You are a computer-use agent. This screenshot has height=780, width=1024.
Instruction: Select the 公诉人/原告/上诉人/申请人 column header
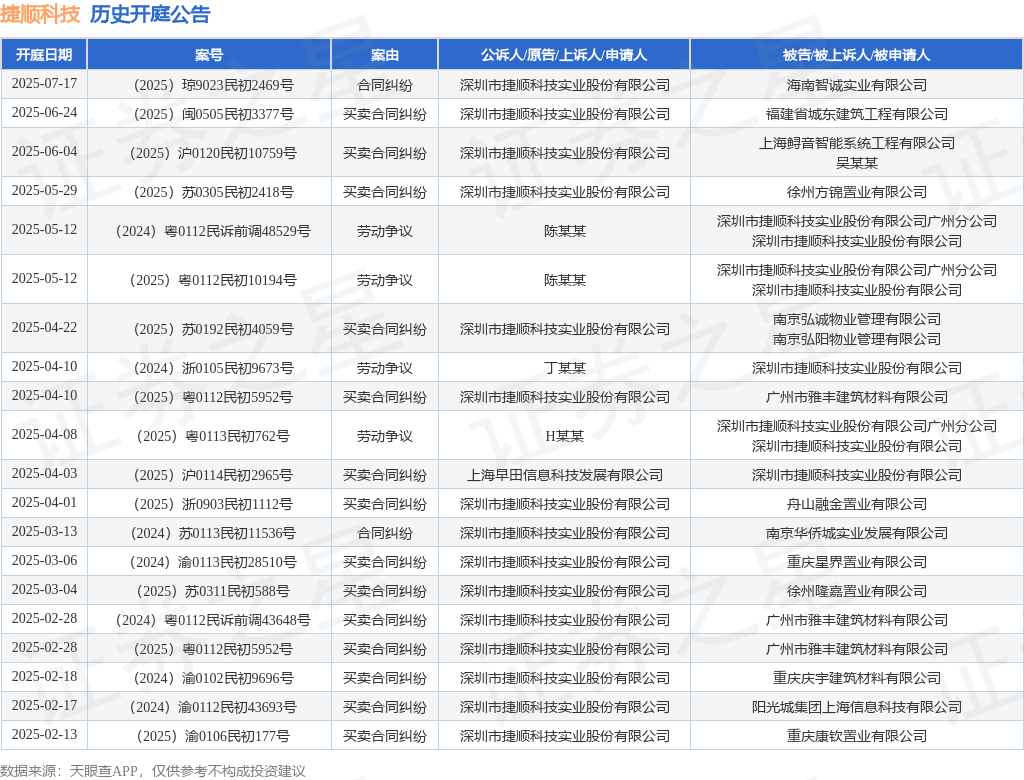[x=564, y=55]
